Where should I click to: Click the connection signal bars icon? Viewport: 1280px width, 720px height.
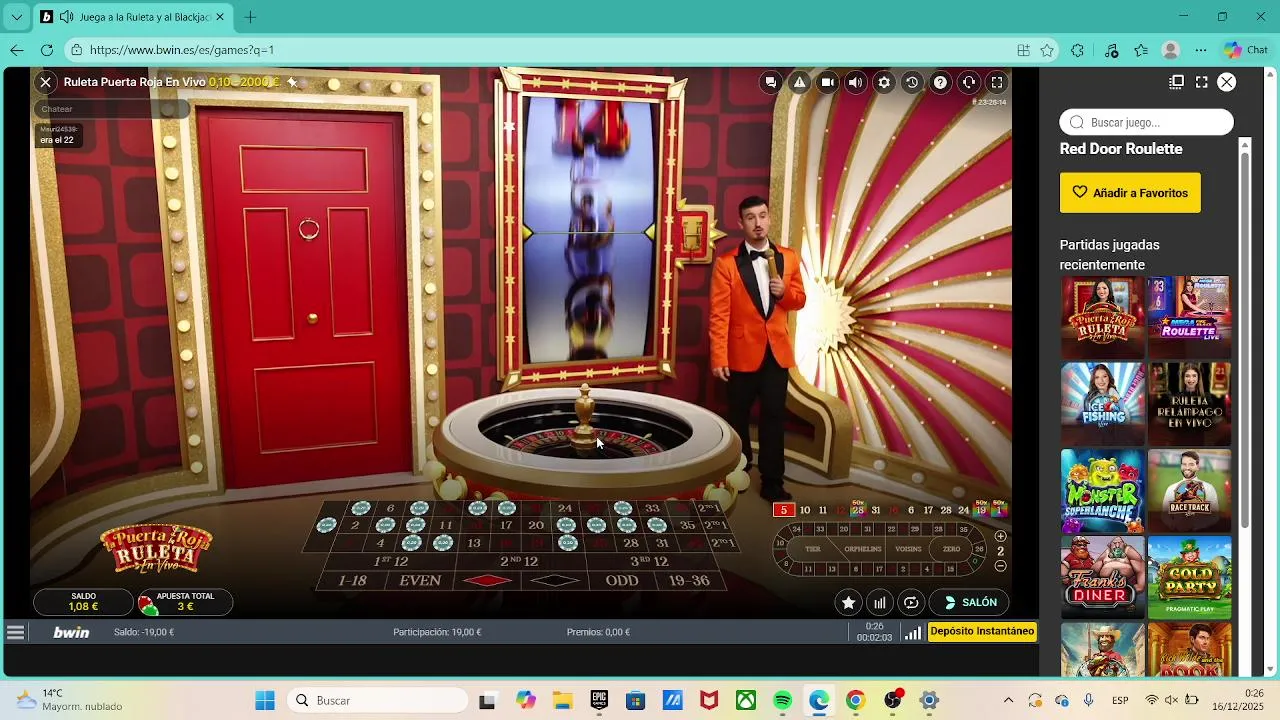tap(912, 632)
